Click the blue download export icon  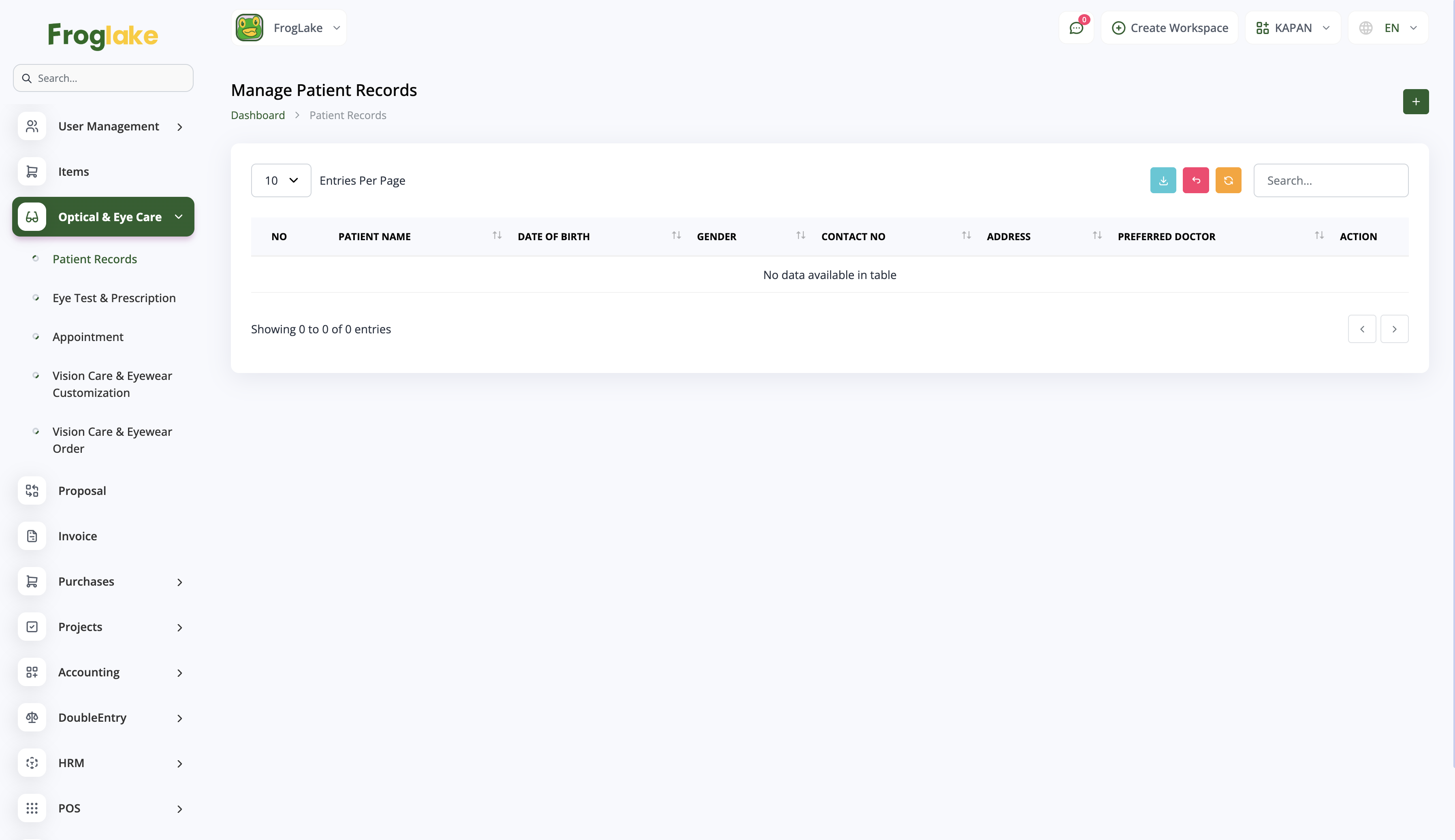click(1163, 181)
